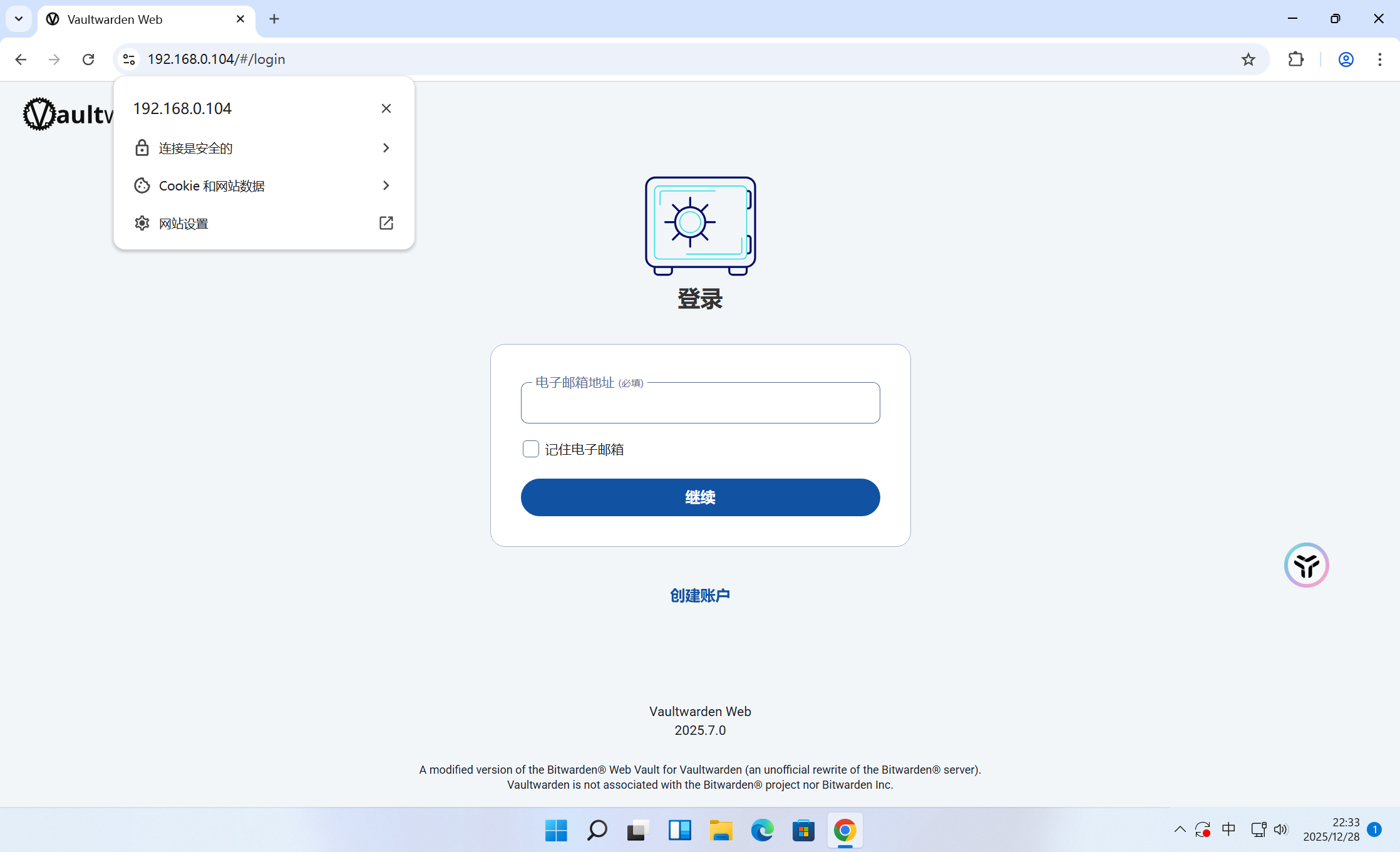Select the Vaultwarden Web tab
The height and width of the screenshot is (852, 1400).
[138, 19]
